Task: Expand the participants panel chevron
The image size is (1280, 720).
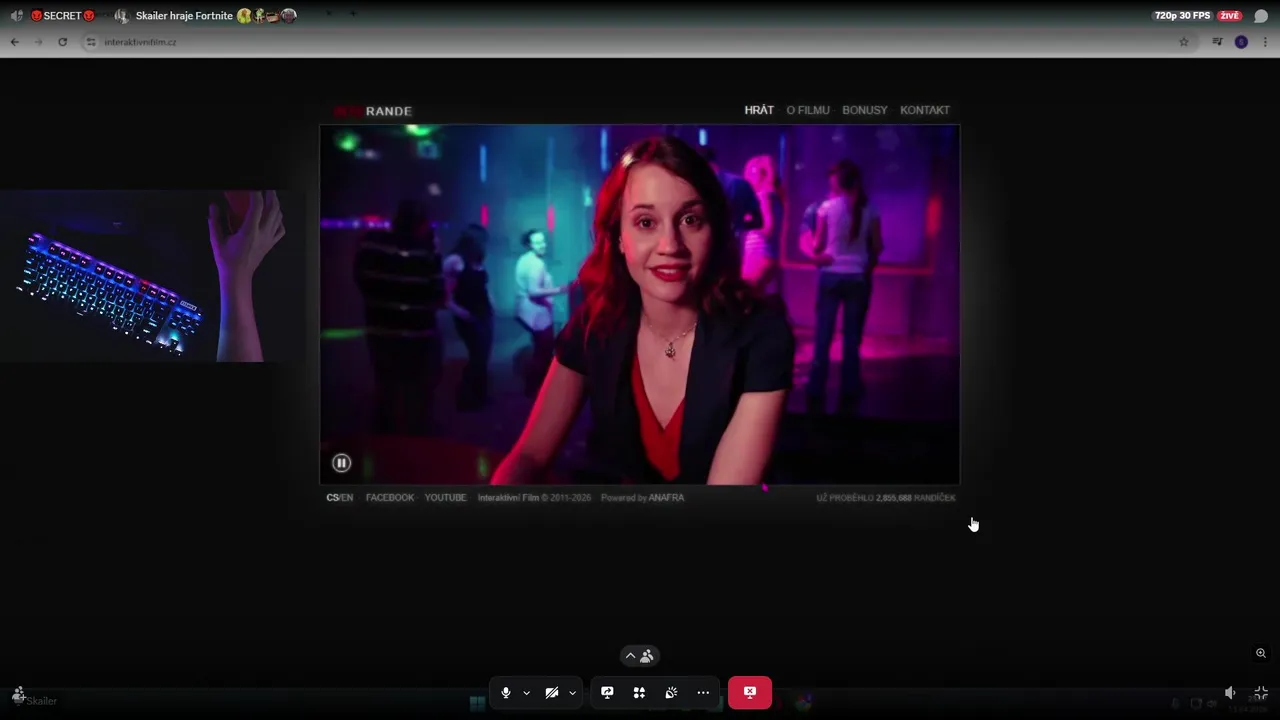Action: coord(630,656)
